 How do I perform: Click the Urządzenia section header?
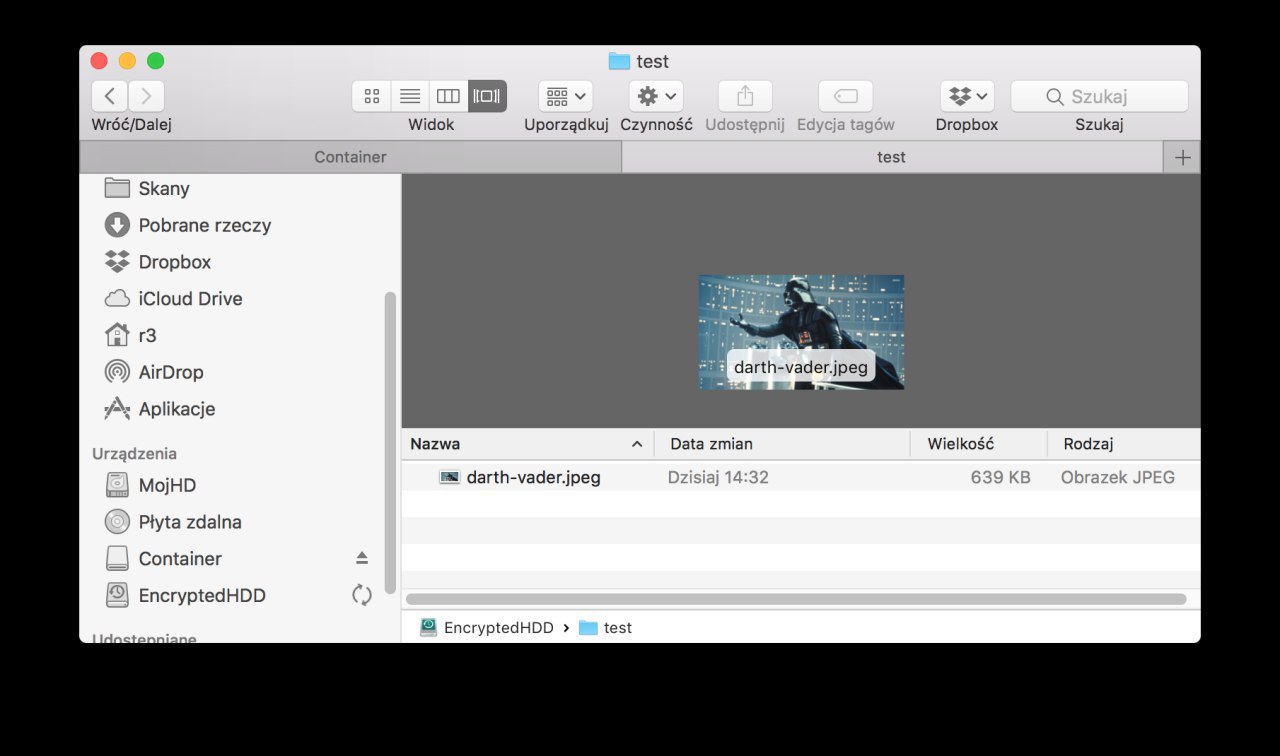pyautogui.click(x=134, y=453)
